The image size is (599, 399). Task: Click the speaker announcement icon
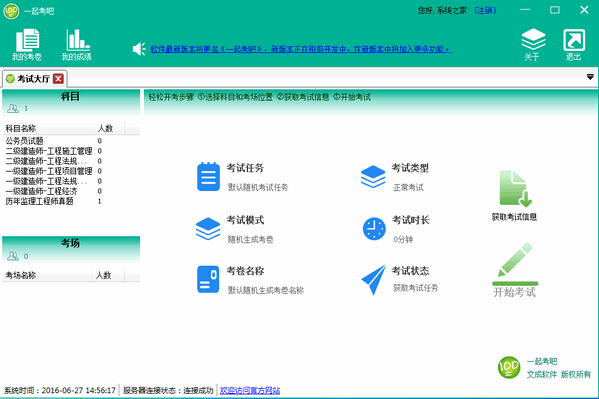139,49
